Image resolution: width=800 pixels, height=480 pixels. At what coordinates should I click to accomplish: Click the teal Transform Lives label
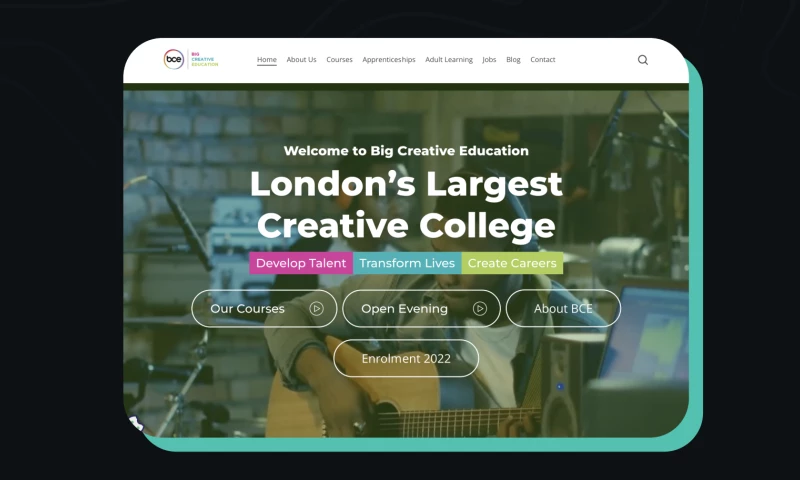click(x=407, y=263)
